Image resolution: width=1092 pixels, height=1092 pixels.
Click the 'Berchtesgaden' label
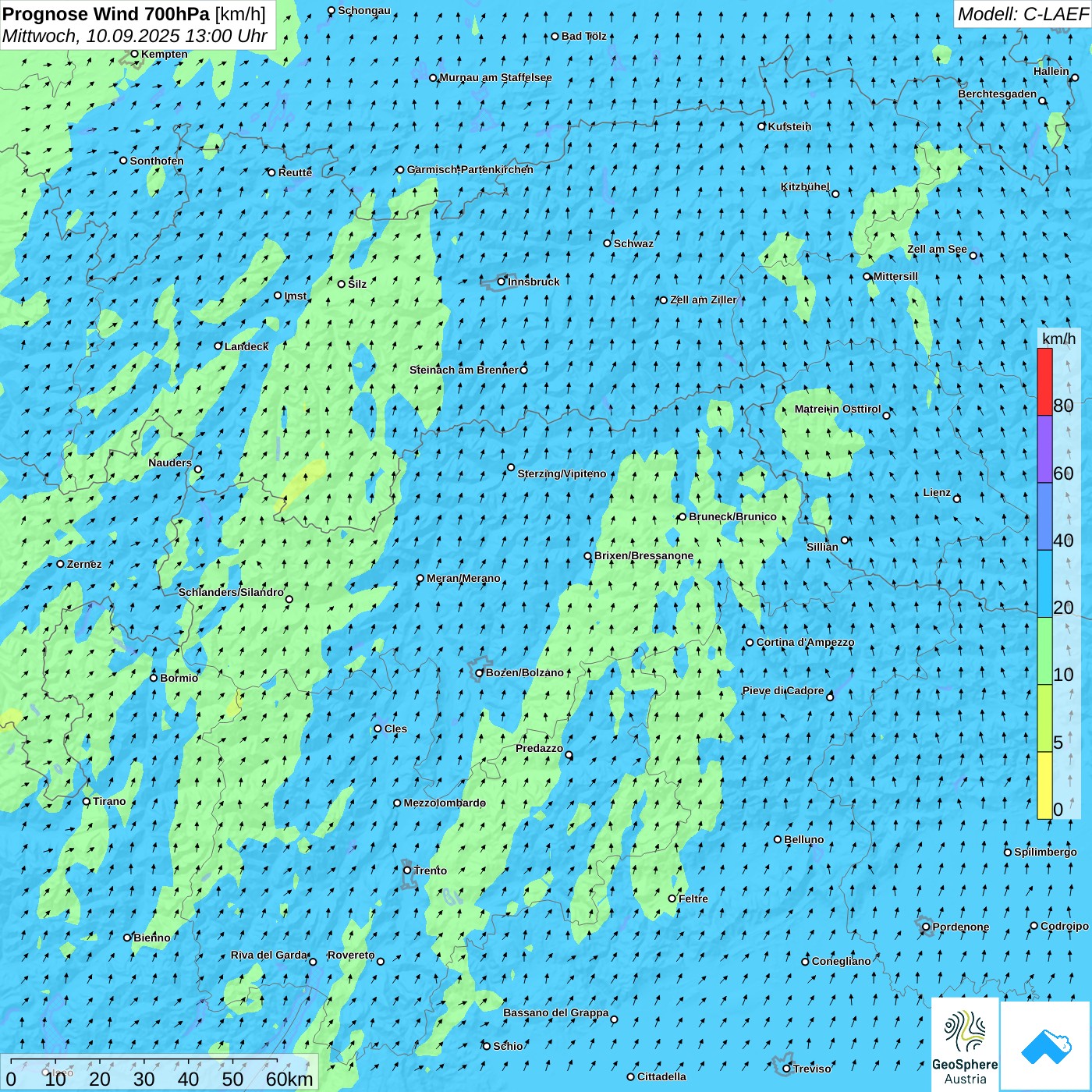(x=998, y=94)
